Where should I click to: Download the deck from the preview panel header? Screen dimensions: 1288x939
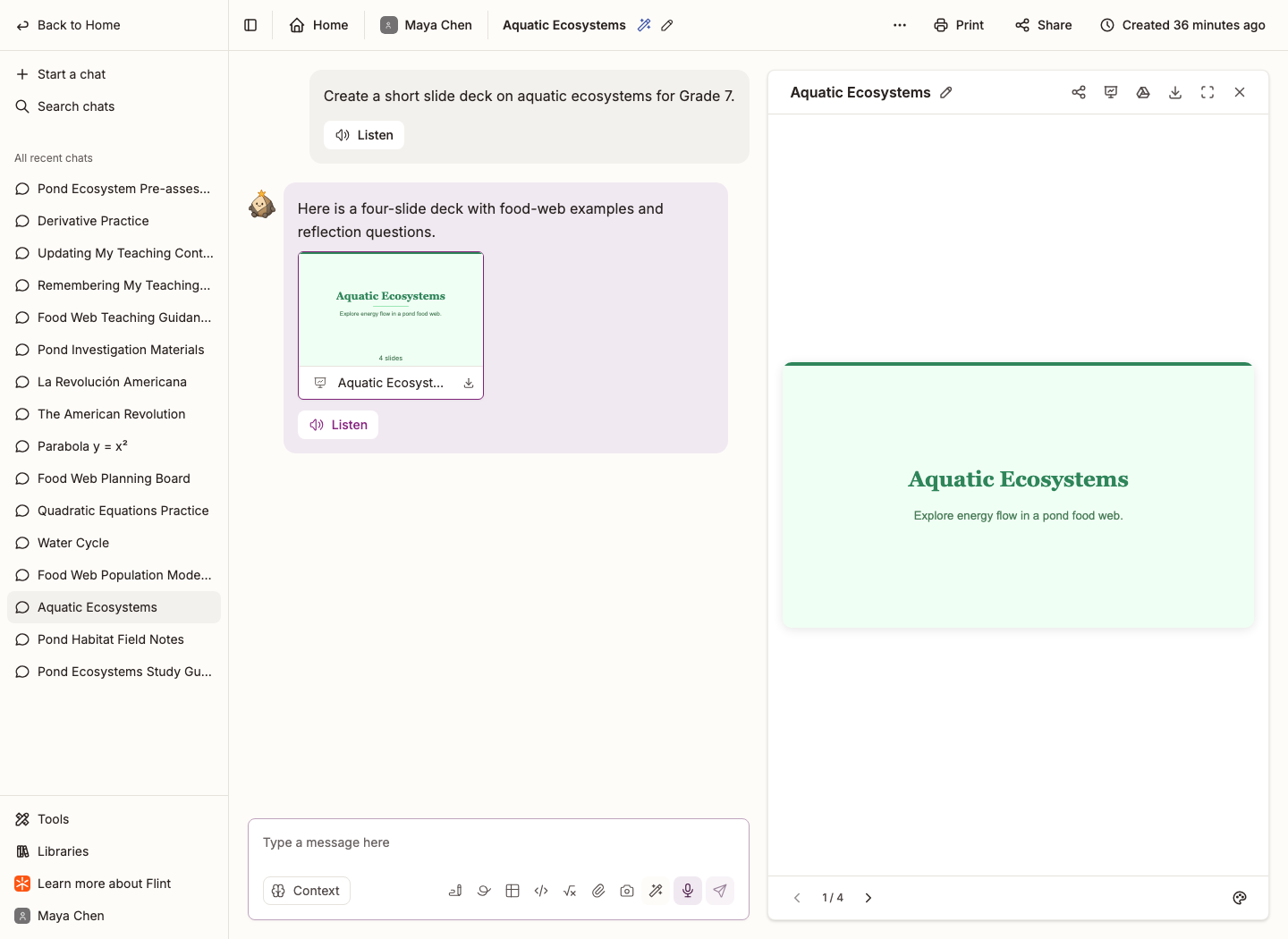pos(1175,92)
